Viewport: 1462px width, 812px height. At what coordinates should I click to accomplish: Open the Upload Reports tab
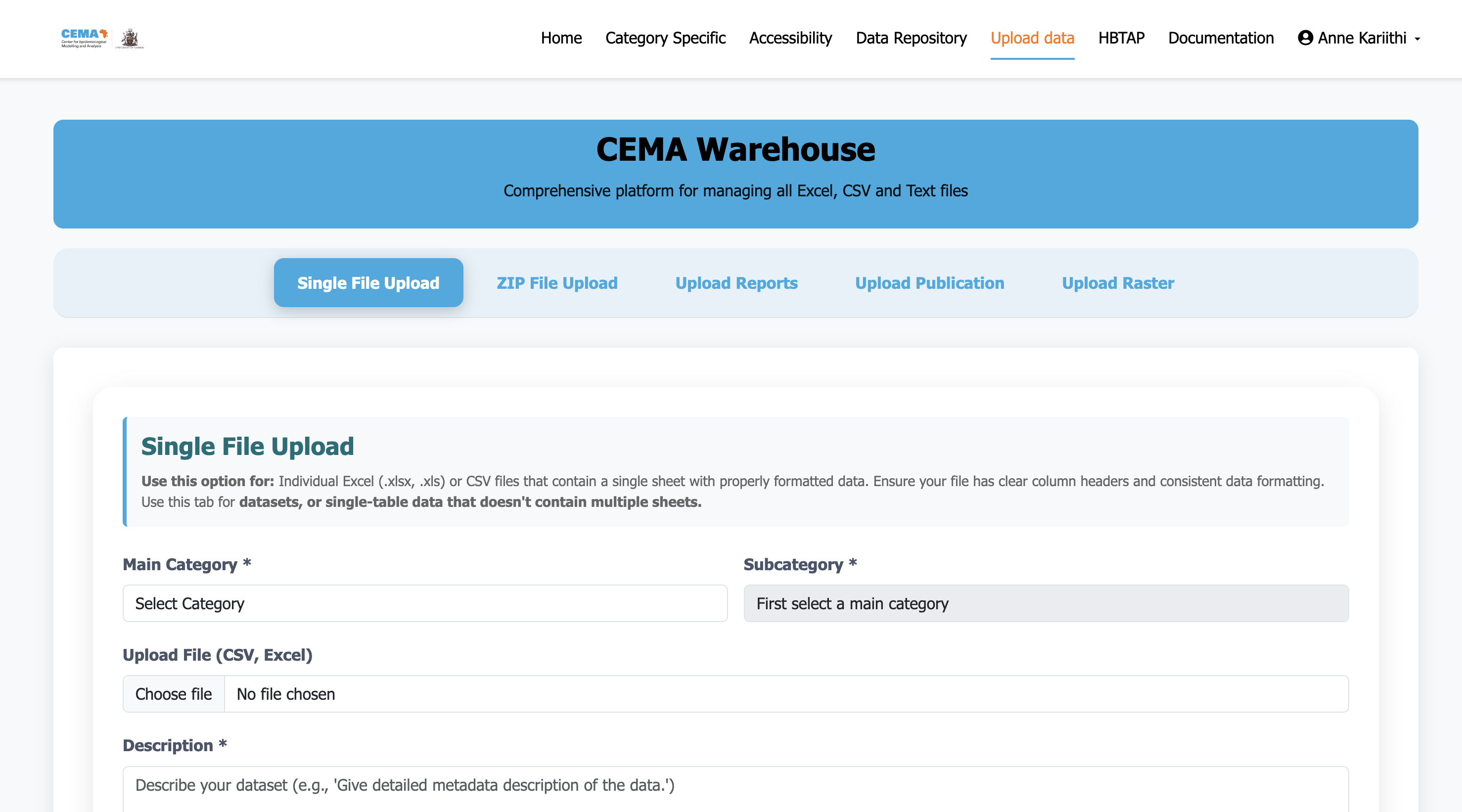(x=736, y=282)
